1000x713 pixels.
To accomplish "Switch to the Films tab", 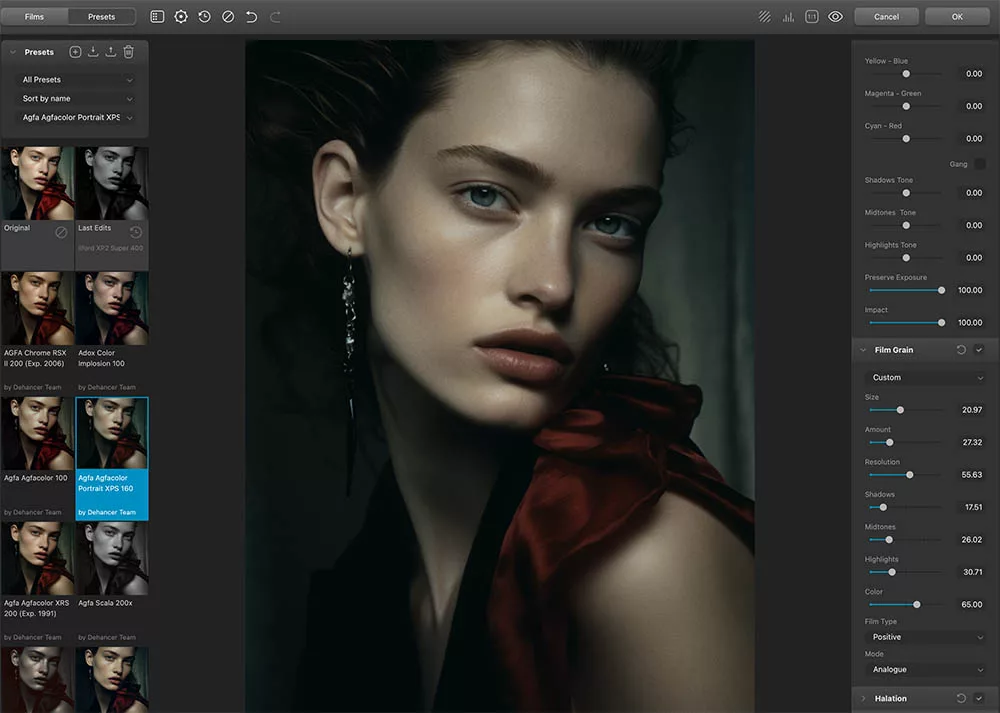I will [34, 16].
